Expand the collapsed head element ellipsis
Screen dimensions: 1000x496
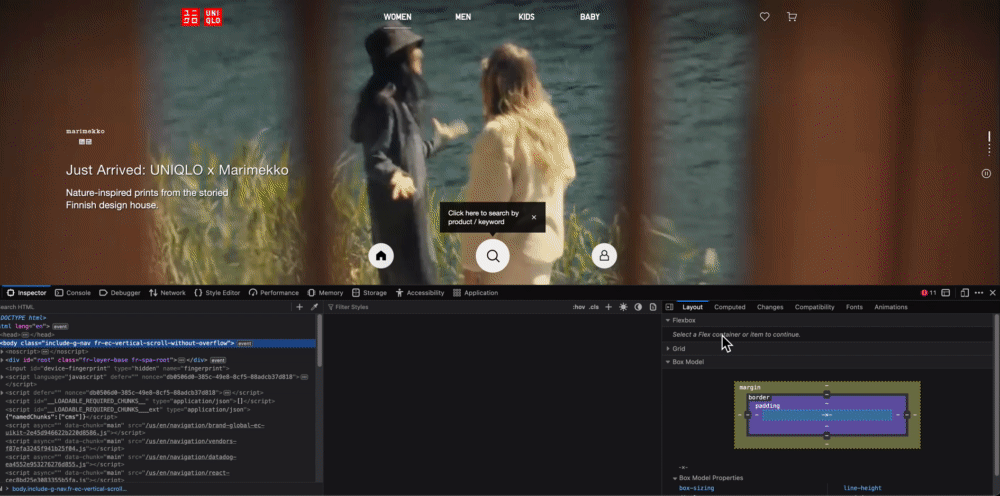(x=26, y=335)
